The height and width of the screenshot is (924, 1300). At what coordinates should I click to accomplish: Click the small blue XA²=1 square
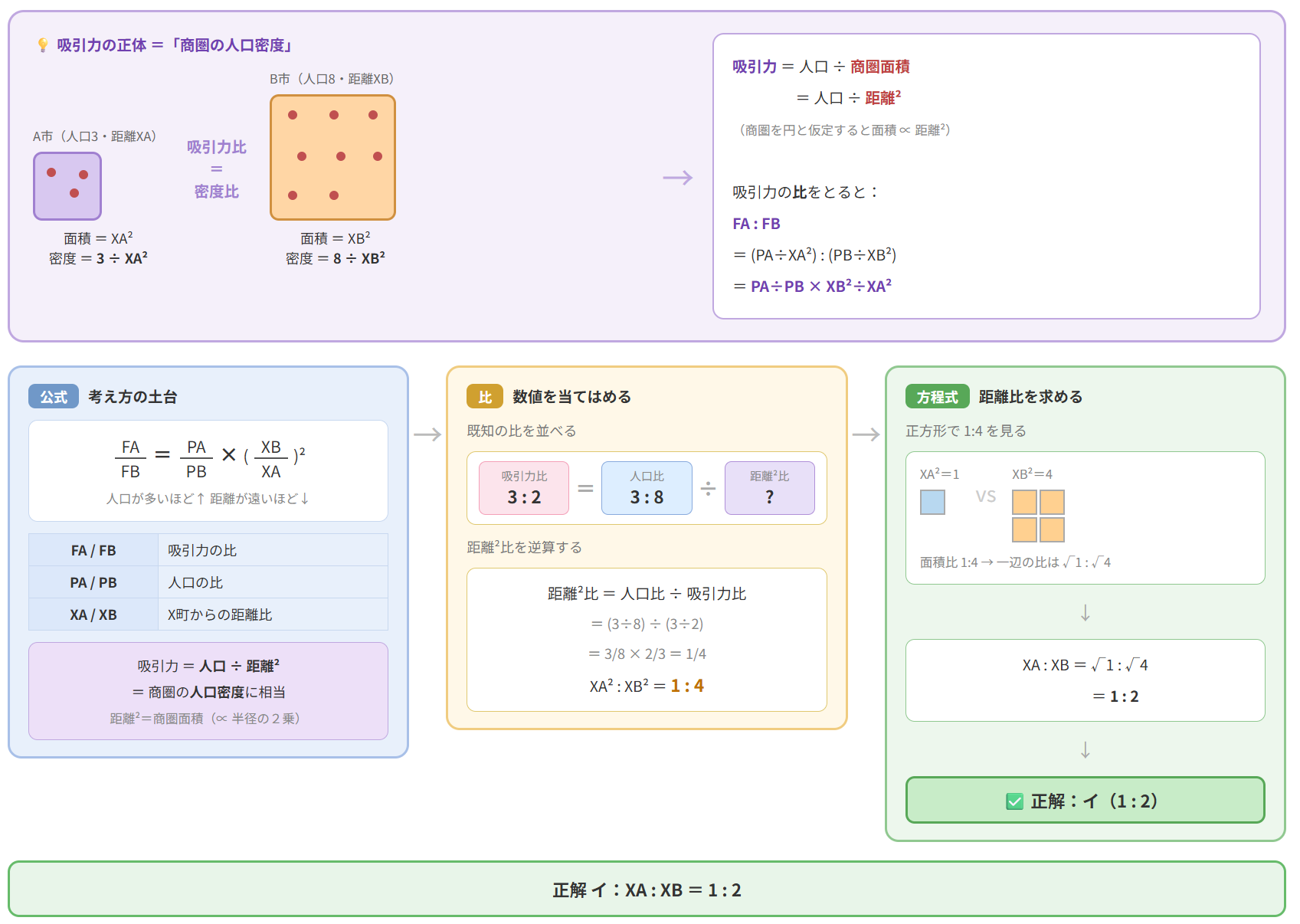click(x=932, y=502)
